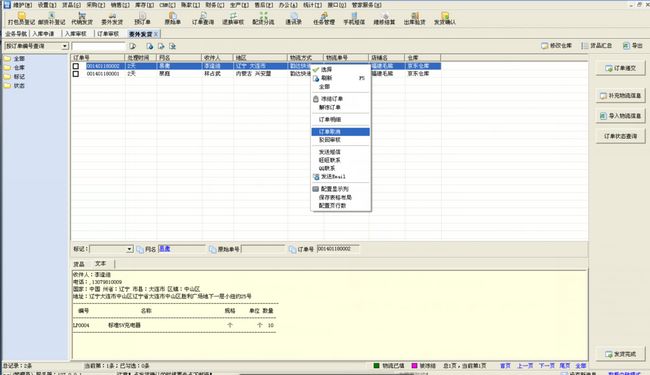The height and width of the screenshot is (375, 650).
Task: Tick checkbox for order 001401100001
Action: (x=76, y=74)
